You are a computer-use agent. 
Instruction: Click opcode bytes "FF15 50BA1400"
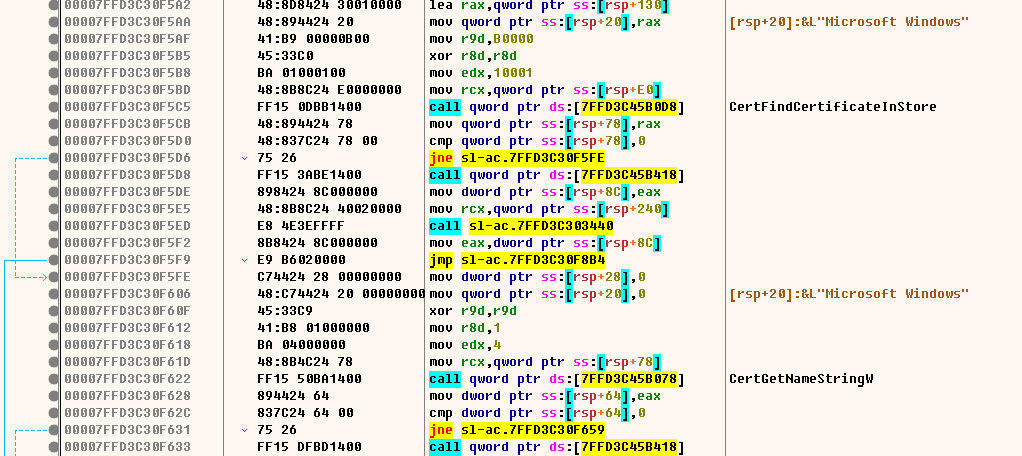click(x=310, y=378)
